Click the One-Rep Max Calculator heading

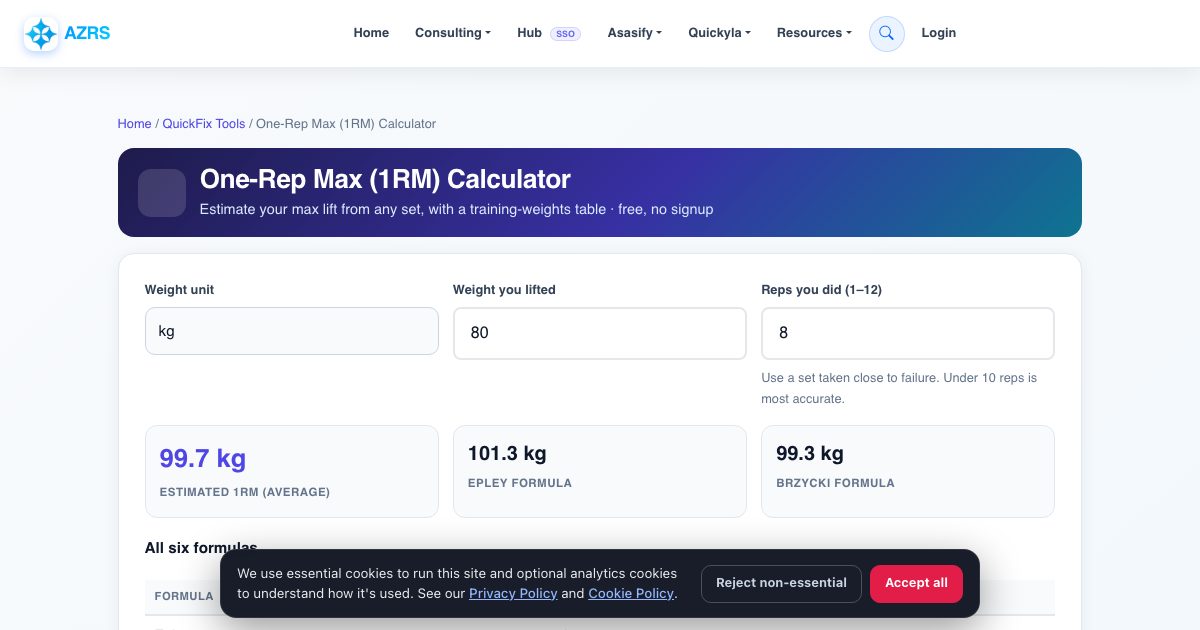(x=385, y=179)
